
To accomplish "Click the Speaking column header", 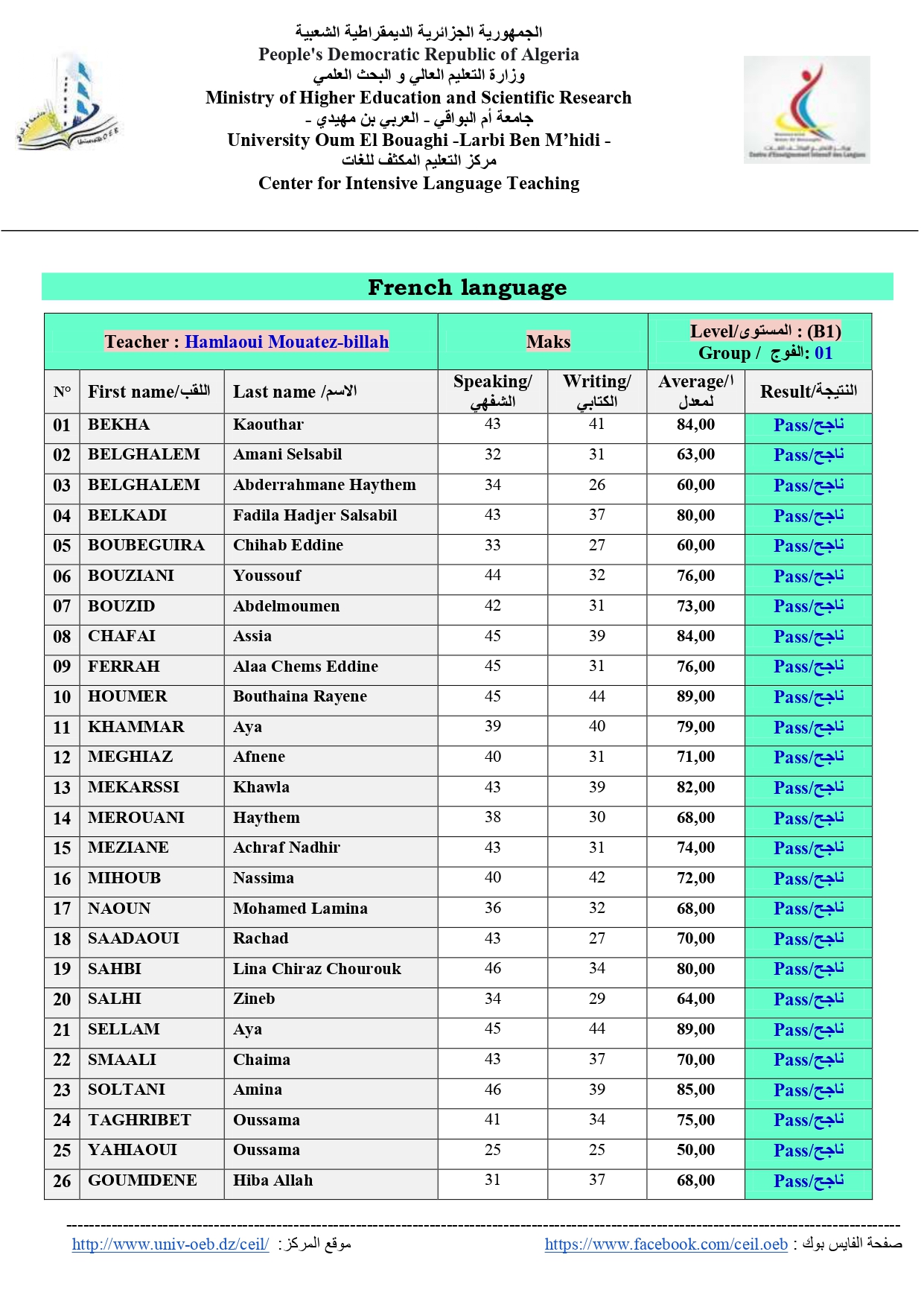I will coord(493,391).
